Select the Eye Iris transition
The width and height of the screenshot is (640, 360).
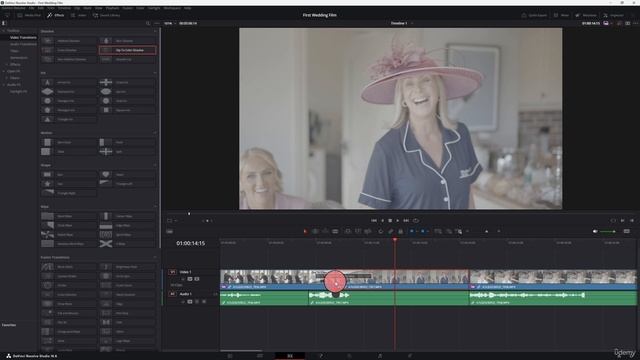127,92
